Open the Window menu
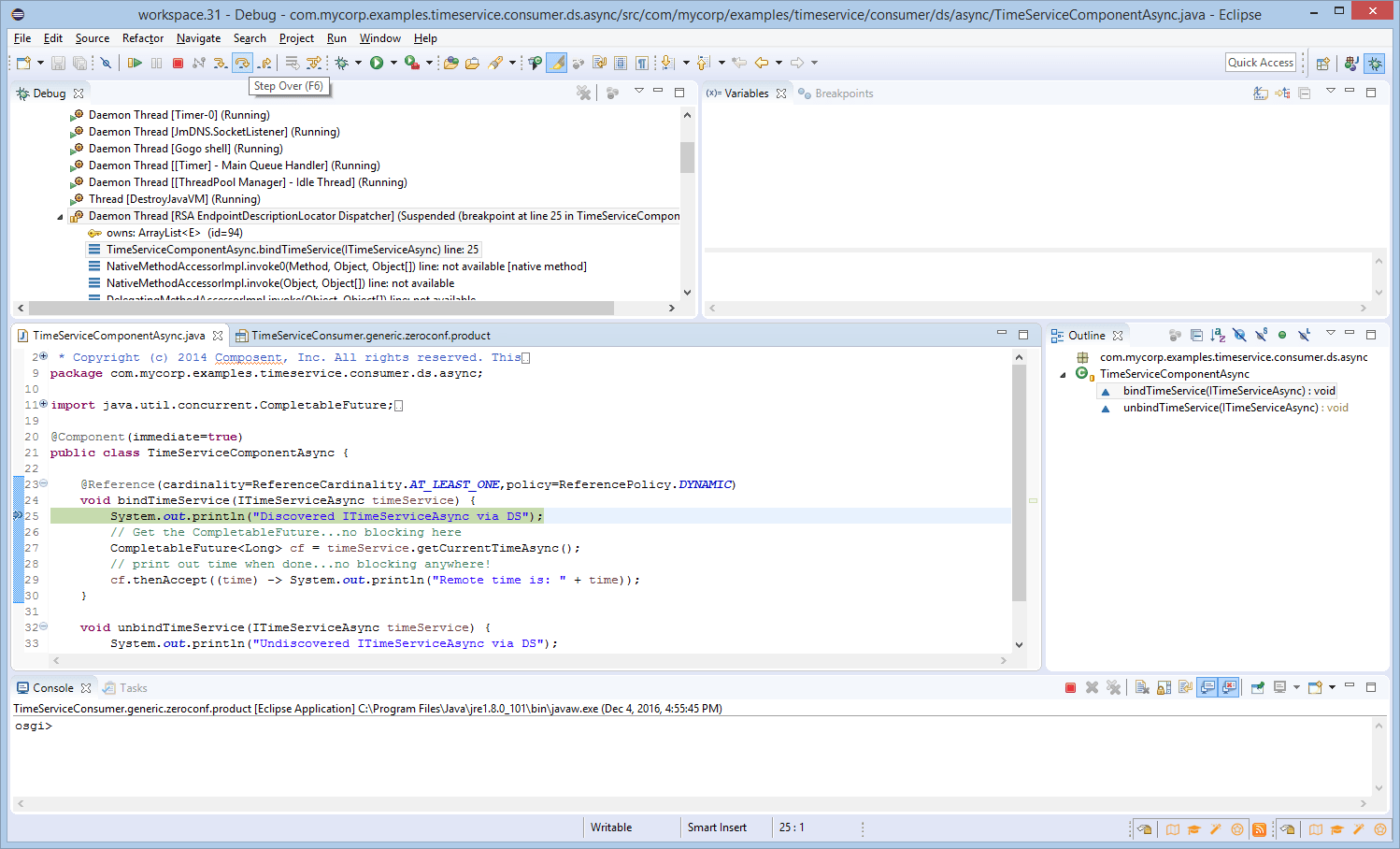The height and width of the screenshot is (849, 1400). coord(379,38)
